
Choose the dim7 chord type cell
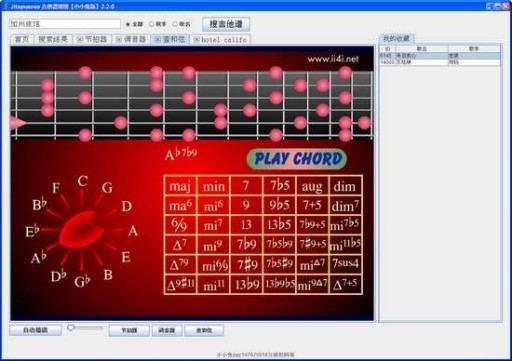tap(345, 205)
